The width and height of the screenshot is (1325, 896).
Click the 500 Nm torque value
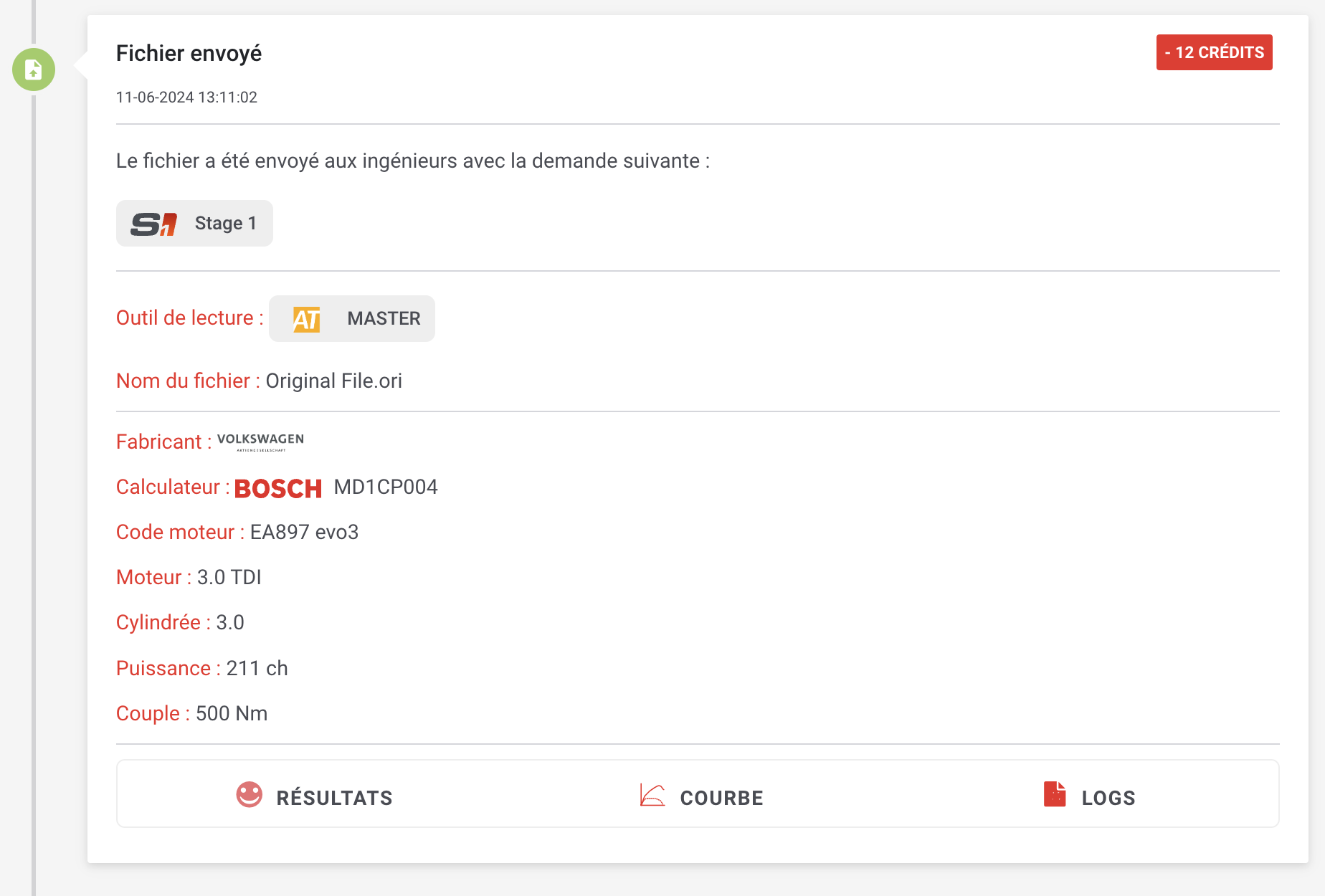231,714
